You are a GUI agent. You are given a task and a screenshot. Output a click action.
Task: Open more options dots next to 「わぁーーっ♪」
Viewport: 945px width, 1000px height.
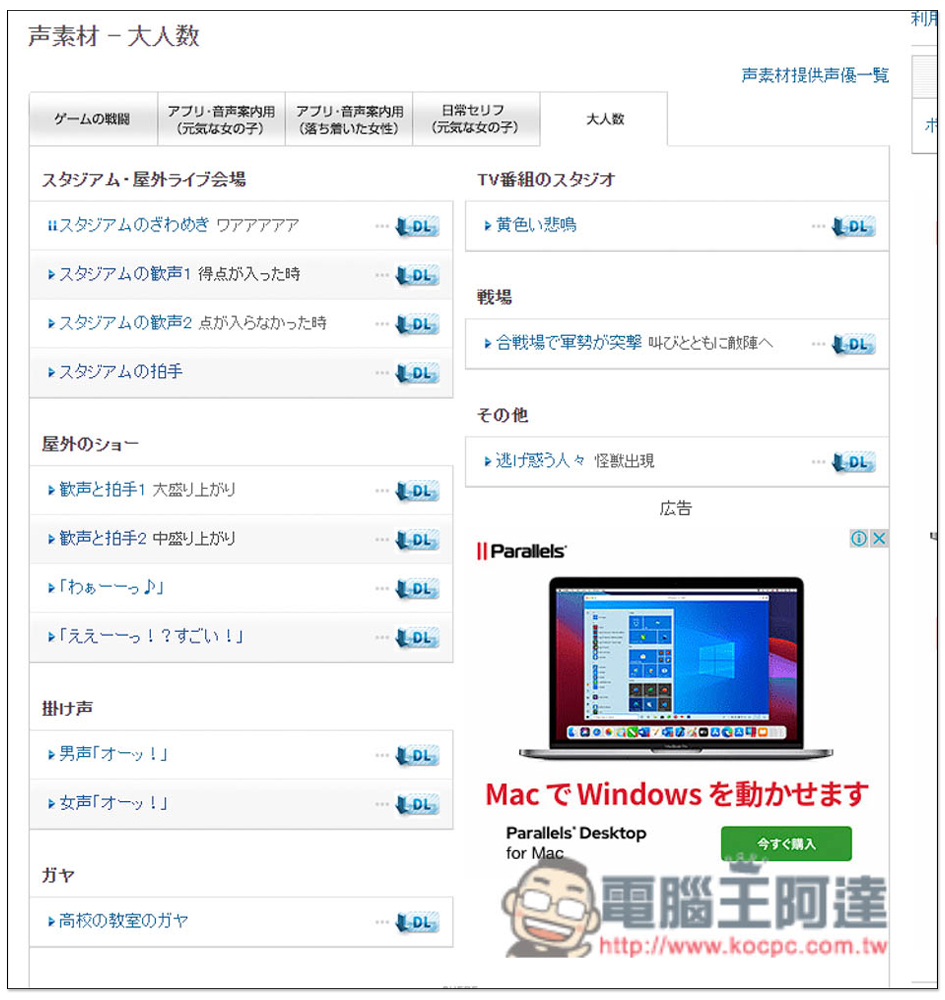coord(382,589)
